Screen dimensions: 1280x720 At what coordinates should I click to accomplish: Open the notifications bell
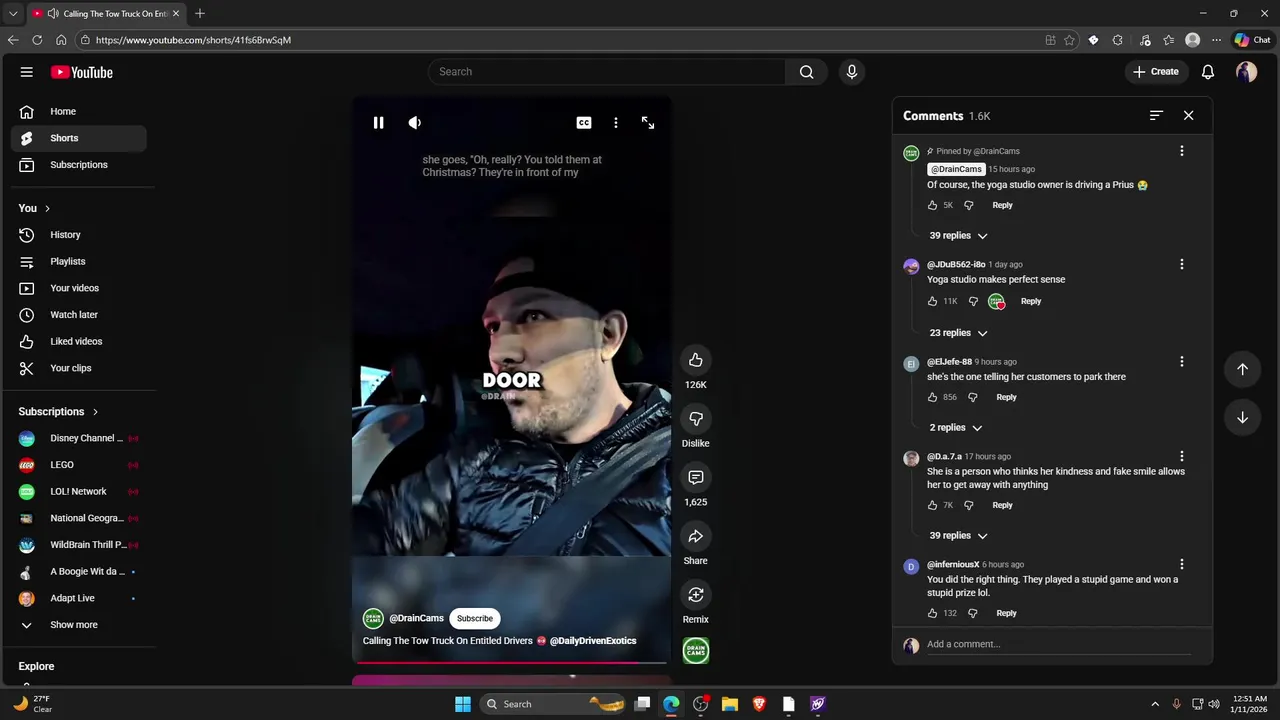point(1208,72)
